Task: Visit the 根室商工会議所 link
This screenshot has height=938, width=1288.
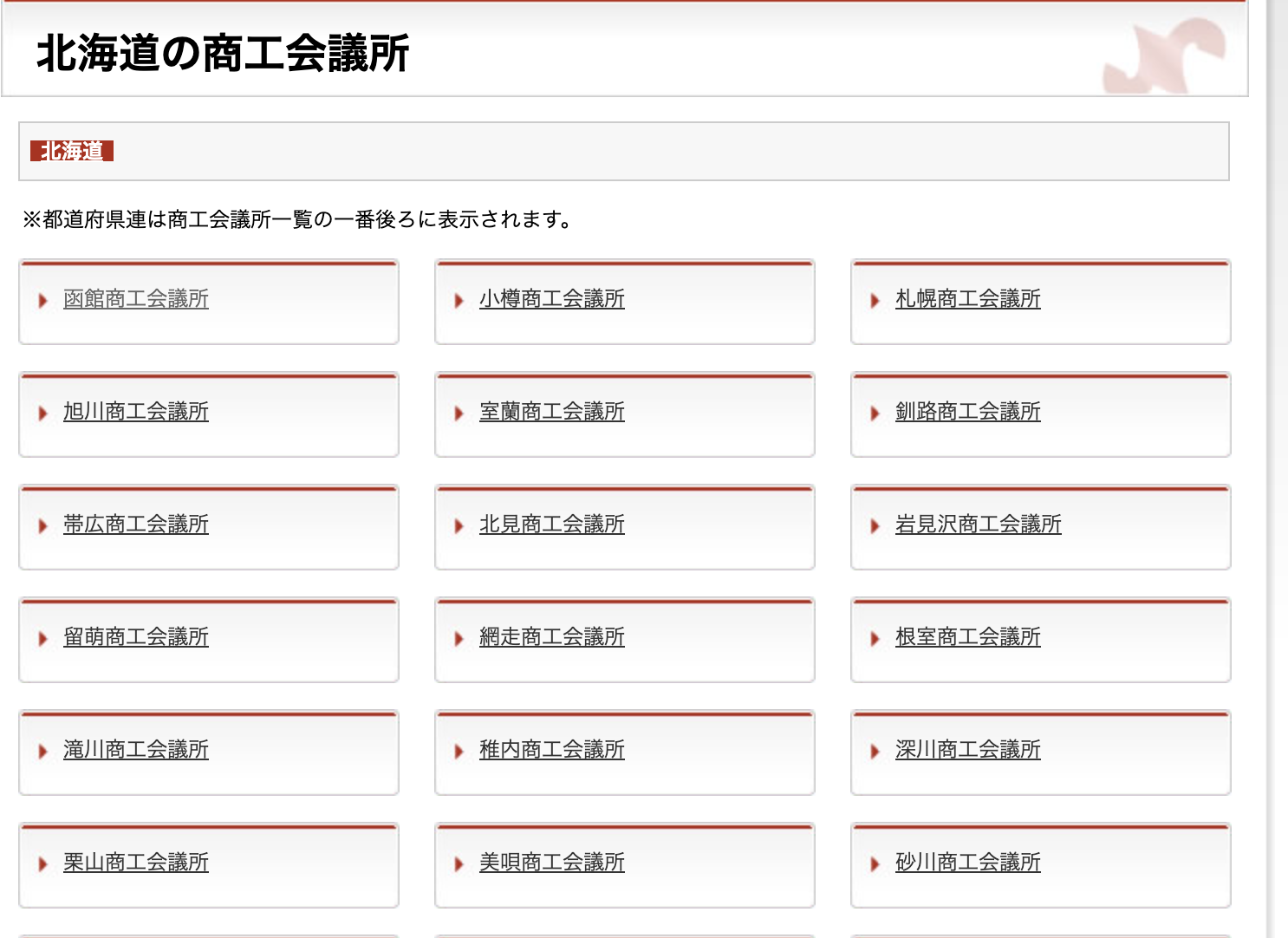Action: (x=968, y=637)
